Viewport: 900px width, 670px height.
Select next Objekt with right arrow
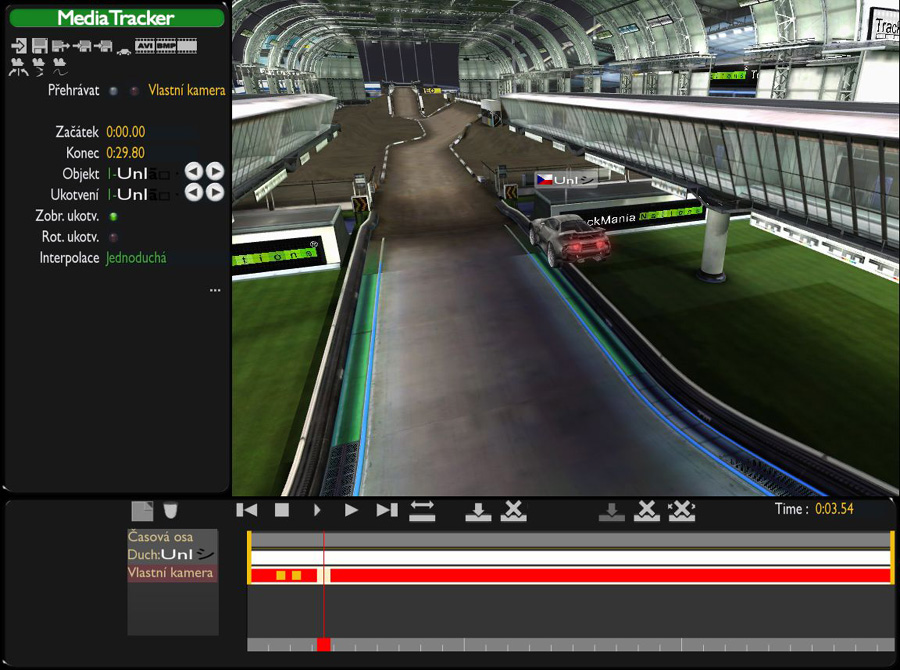point(215,171)
